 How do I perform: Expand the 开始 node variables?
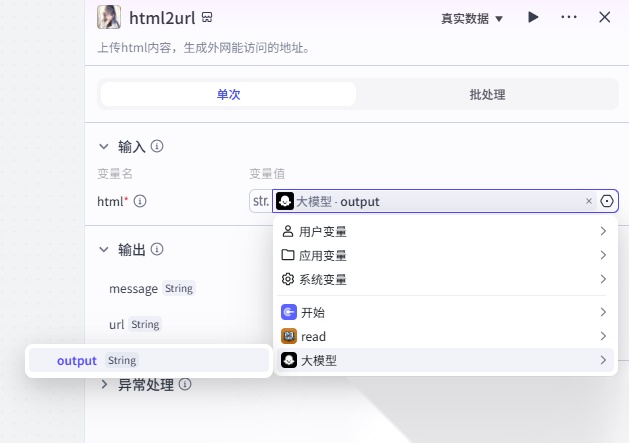[x=445, y=312]
